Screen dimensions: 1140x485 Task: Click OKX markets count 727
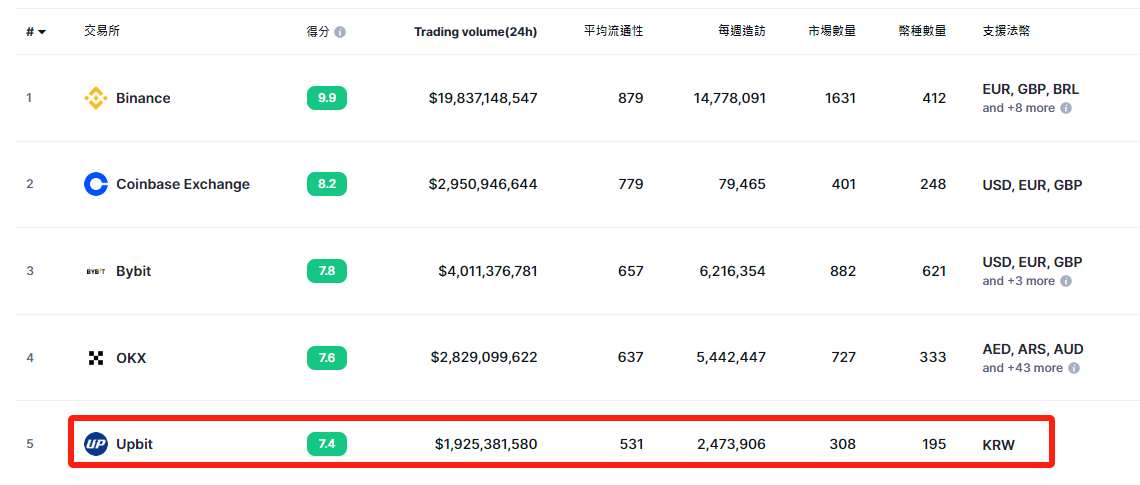pyautogui.click(x=843, y=358)
